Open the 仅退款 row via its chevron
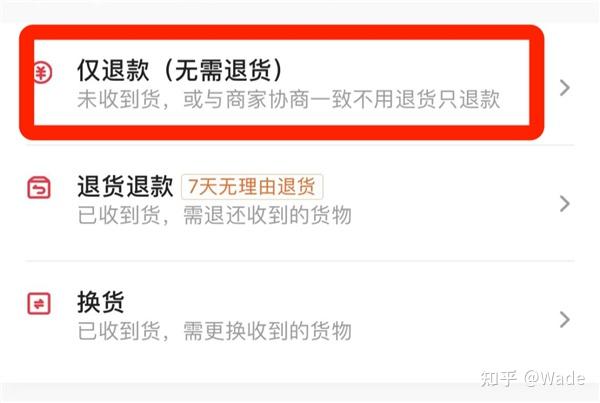This screenshot has height=403, width=600. [x=564, y=88]
